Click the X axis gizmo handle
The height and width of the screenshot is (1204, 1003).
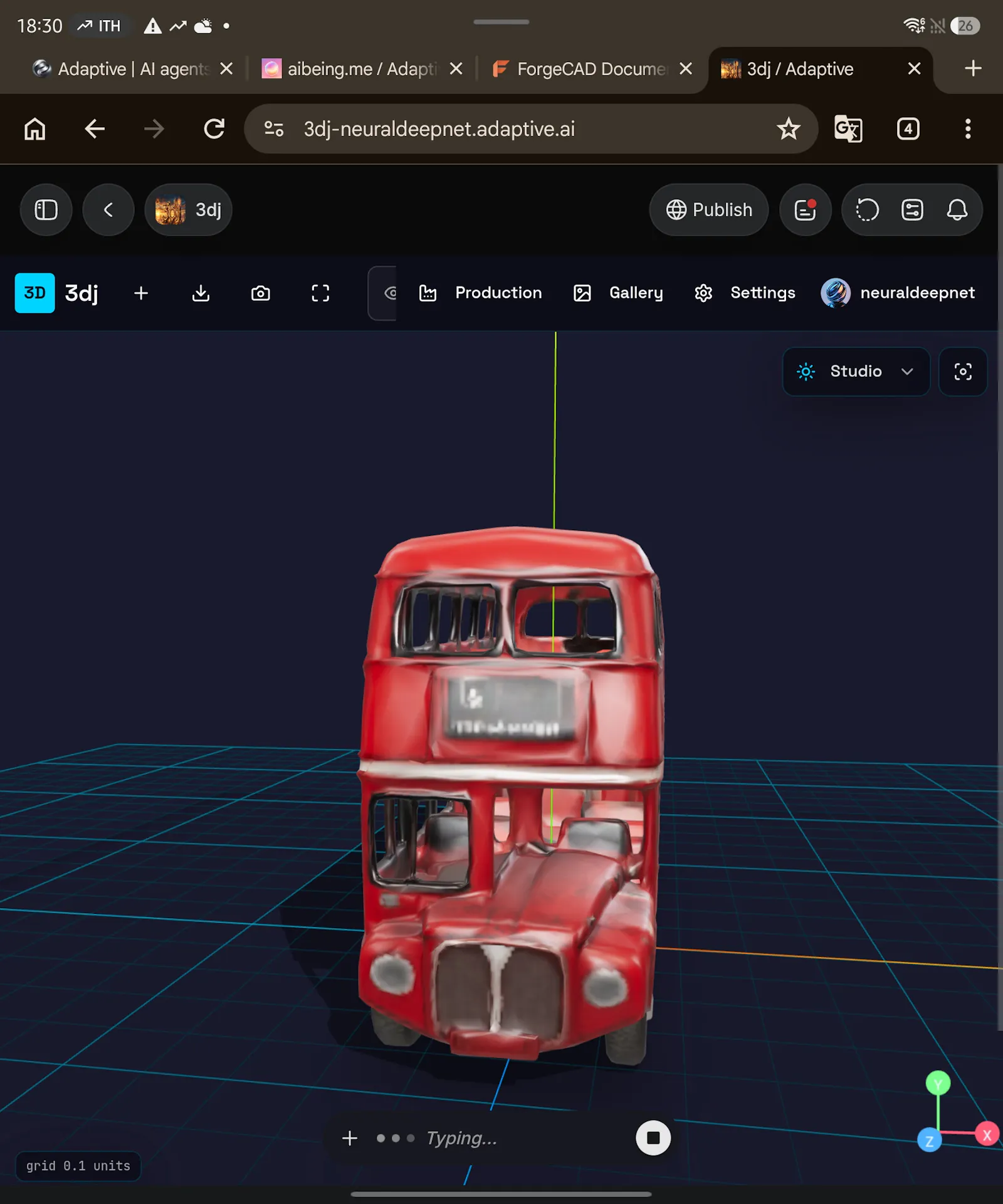click(987, 1134)
